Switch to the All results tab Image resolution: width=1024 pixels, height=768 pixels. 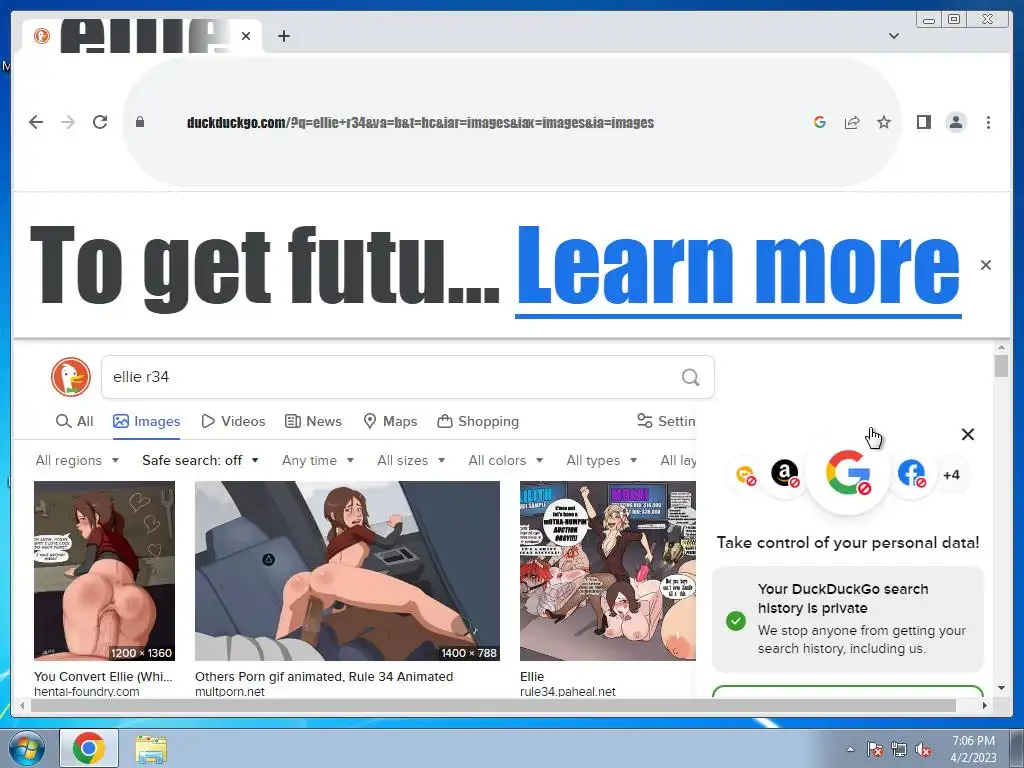click(x=74, y=421)
